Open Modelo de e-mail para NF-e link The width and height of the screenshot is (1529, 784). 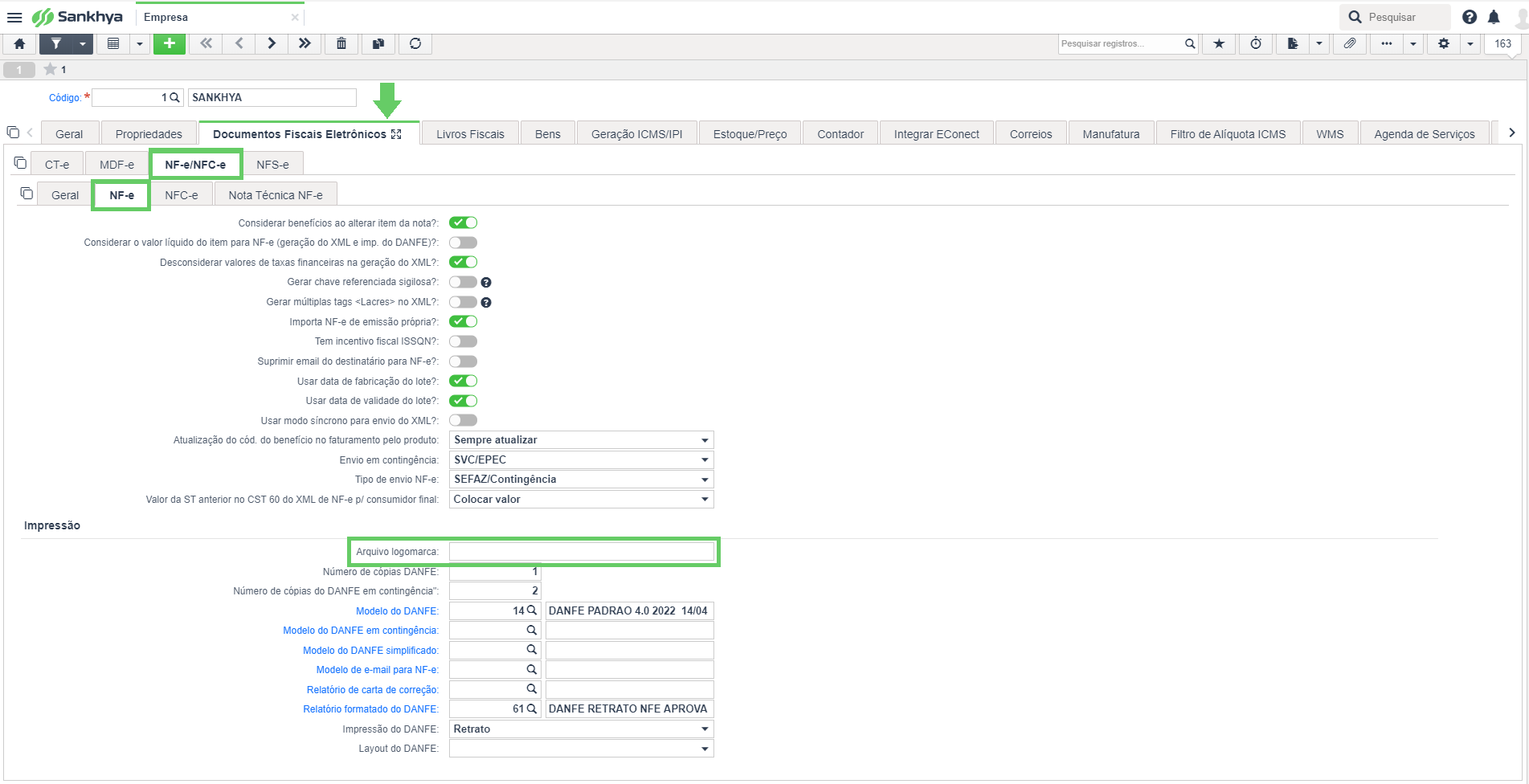(x=377, y=670)
